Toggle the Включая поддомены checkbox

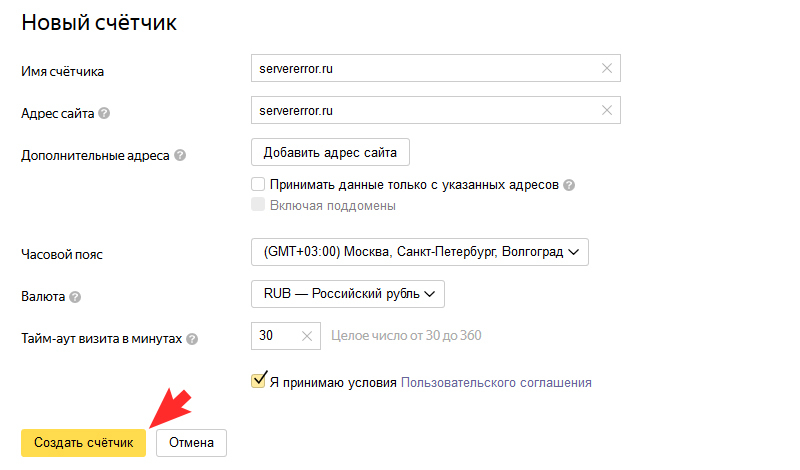tap(258, 205)
